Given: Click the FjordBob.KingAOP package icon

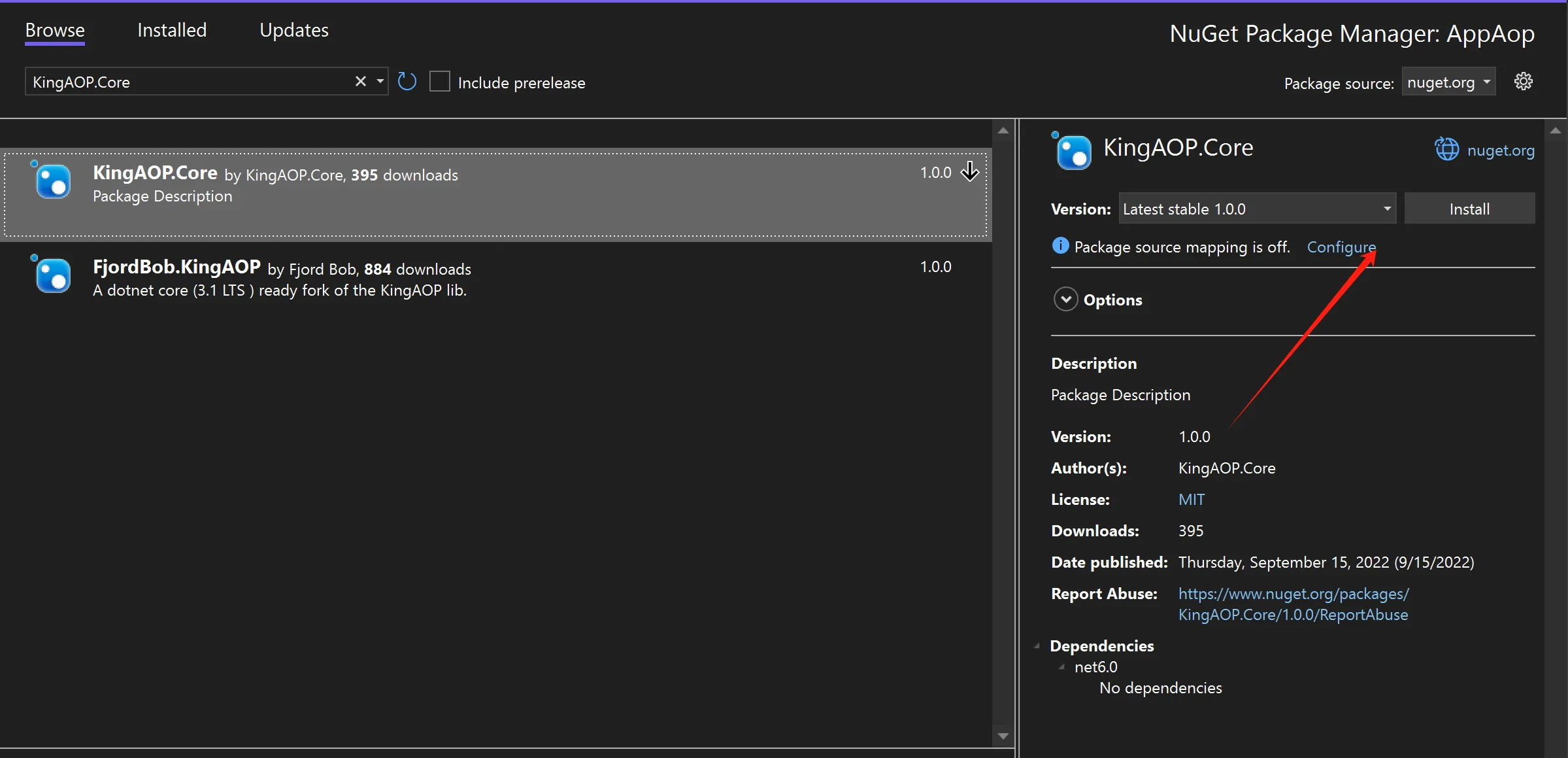Looking at the screenshot, I should coord(52,275).
